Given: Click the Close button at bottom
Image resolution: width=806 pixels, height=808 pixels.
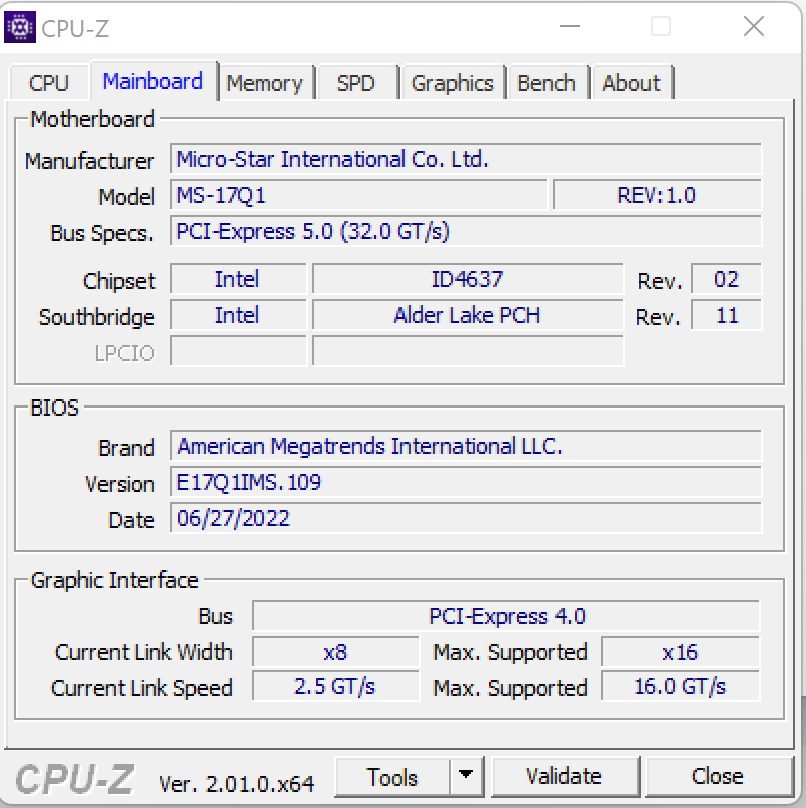Looking at the screenshot, I should coord(717,777).
